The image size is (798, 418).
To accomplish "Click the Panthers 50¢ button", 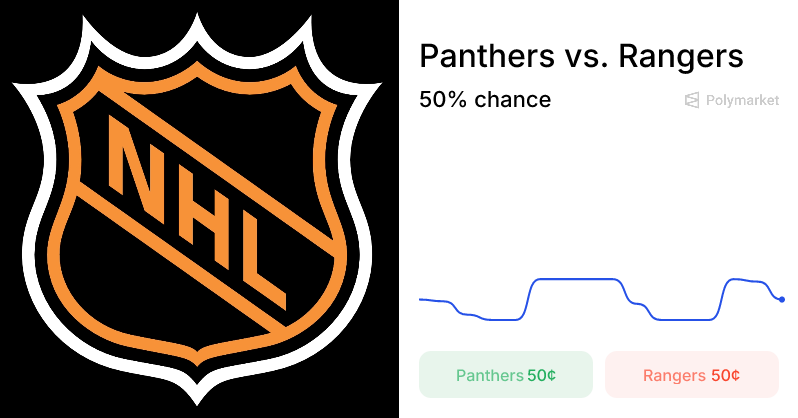I will click(x=506, y=375).
